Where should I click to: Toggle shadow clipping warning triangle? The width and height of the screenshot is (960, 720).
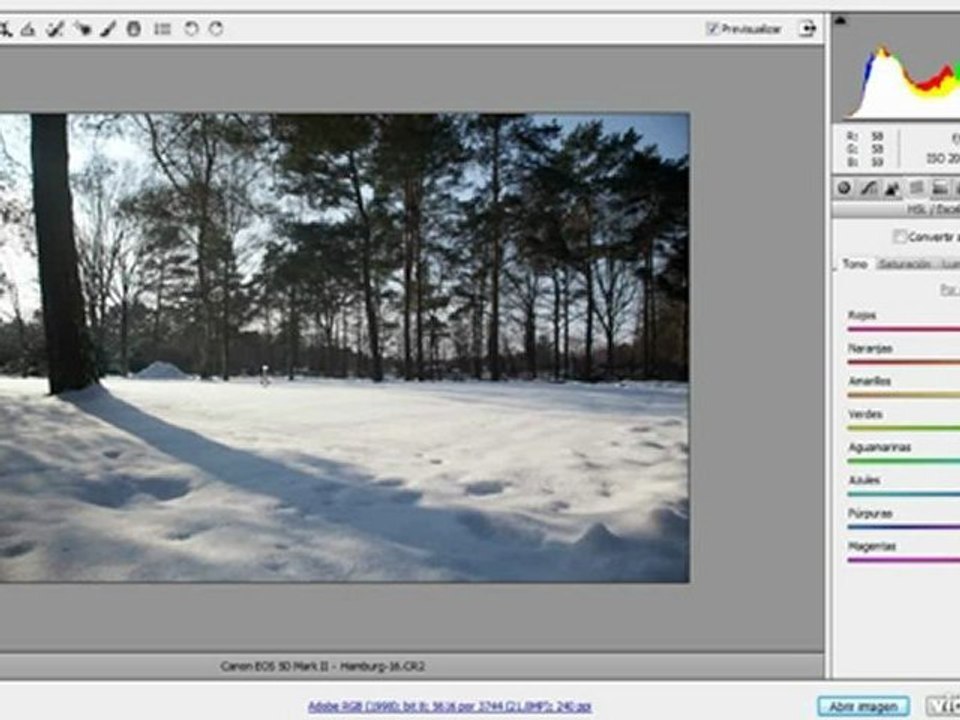click(841, 21)
